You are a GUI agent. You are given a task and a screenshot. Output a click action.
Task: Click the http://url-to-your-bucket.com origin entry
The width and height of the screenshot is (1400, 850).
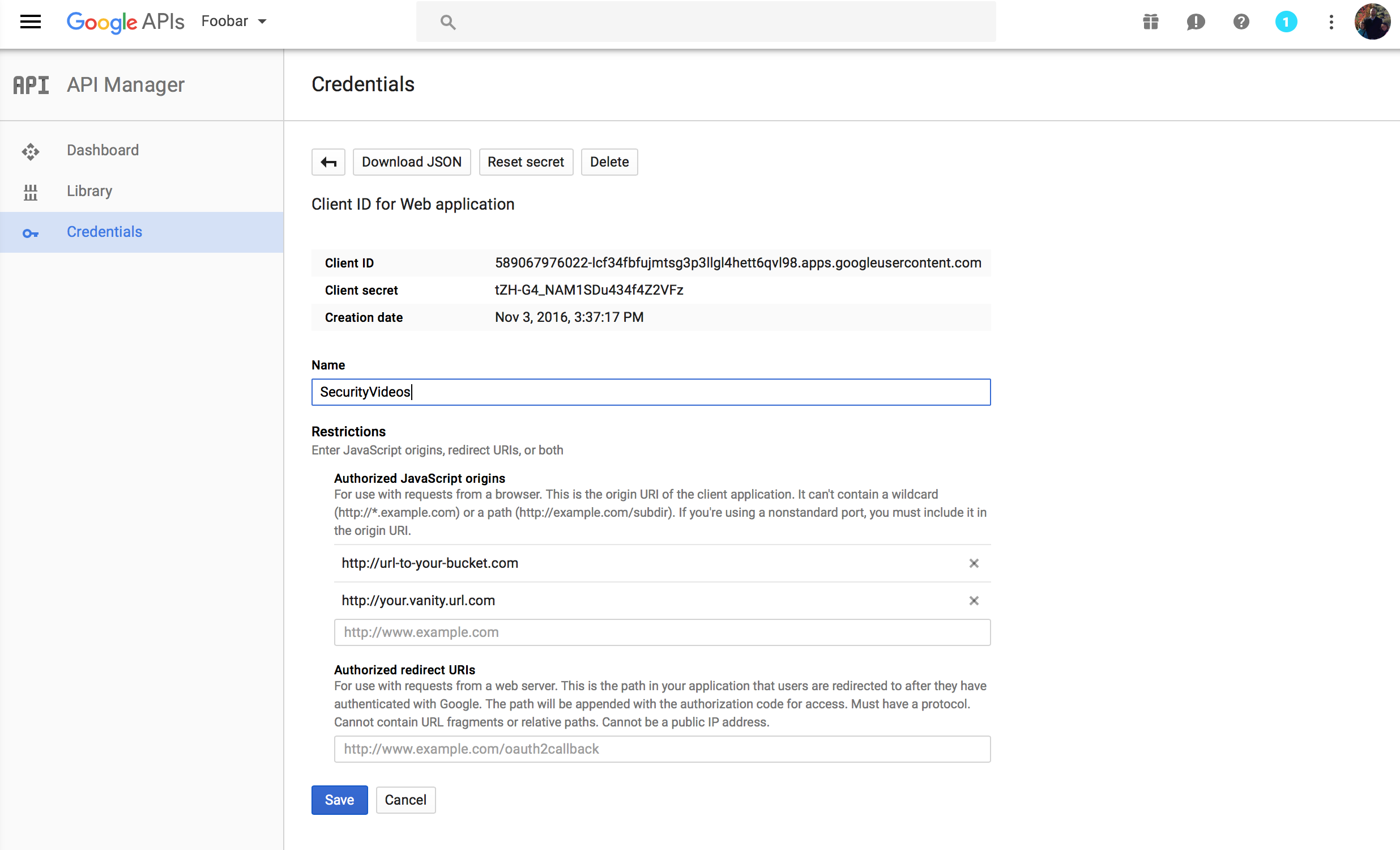[x=429, y=563]
